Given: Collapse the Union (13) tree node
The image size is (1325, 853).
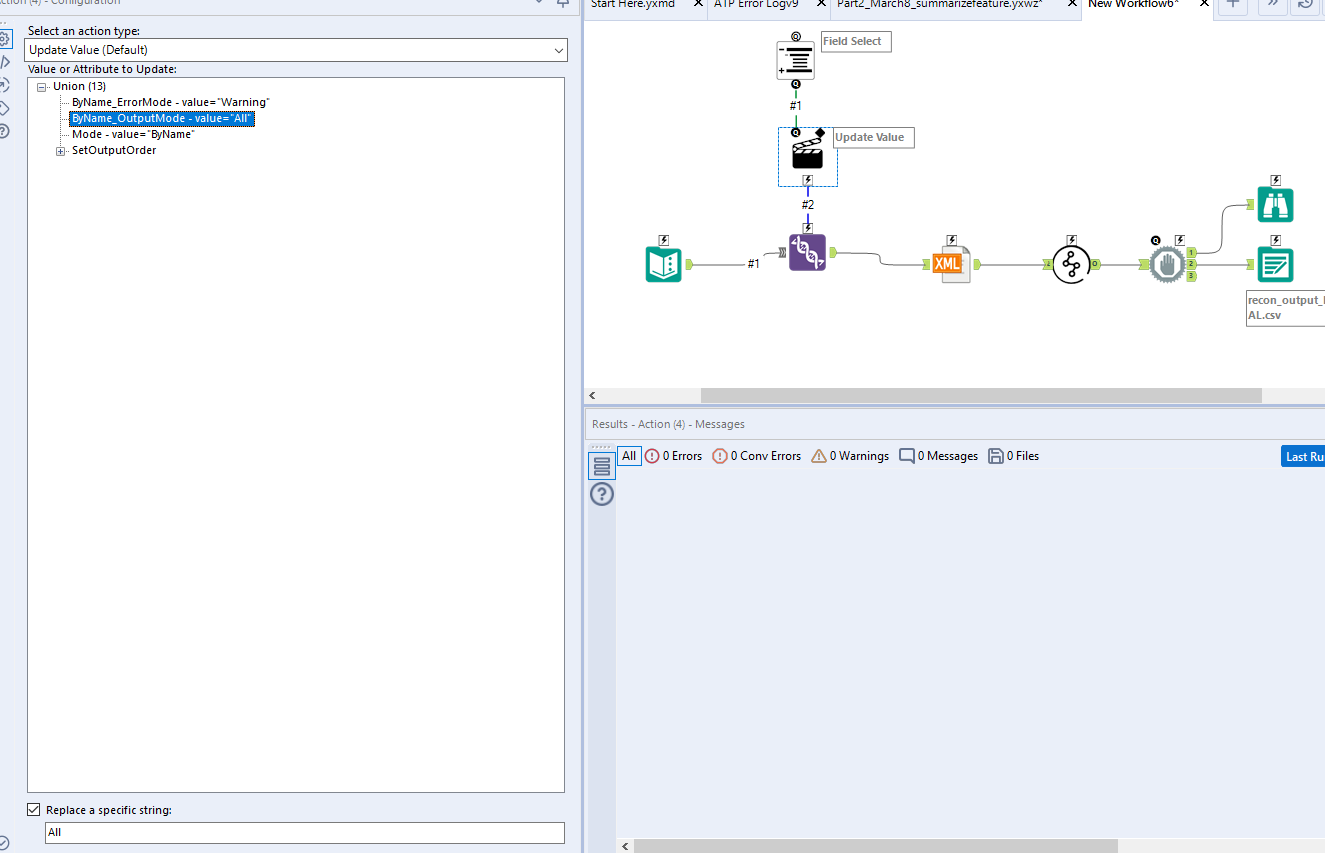Looking at the screenshot, I should 41,85.
